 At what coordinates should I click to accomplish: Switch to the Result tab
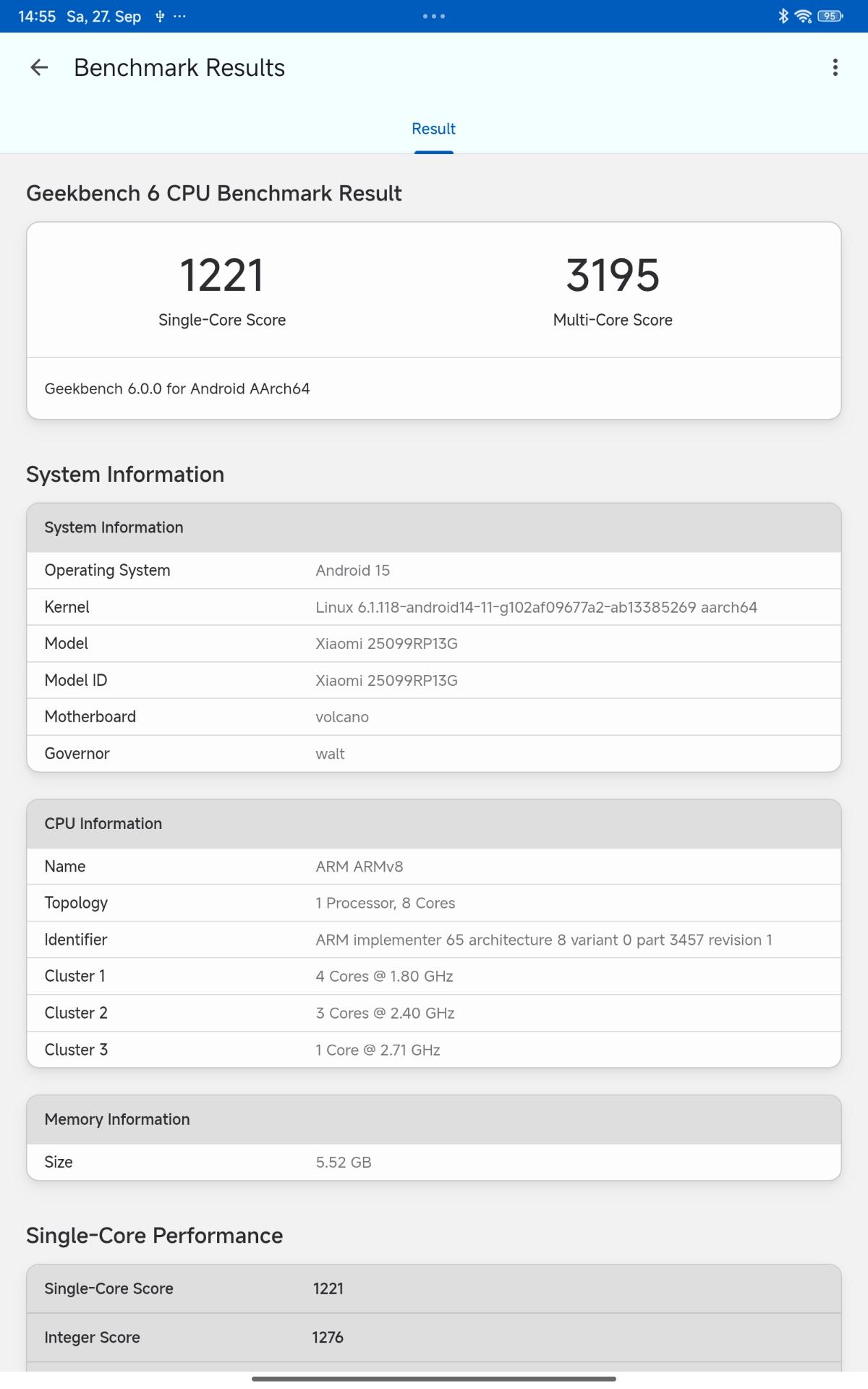(433, 129)
